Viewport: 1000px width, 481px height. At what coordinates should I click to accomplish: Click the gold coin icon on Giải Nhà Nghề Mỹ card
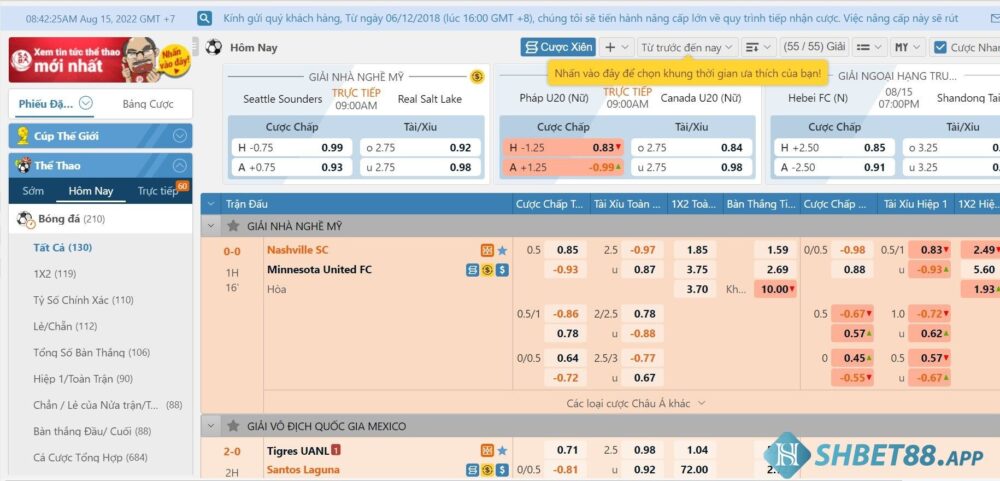pos(477,77)
